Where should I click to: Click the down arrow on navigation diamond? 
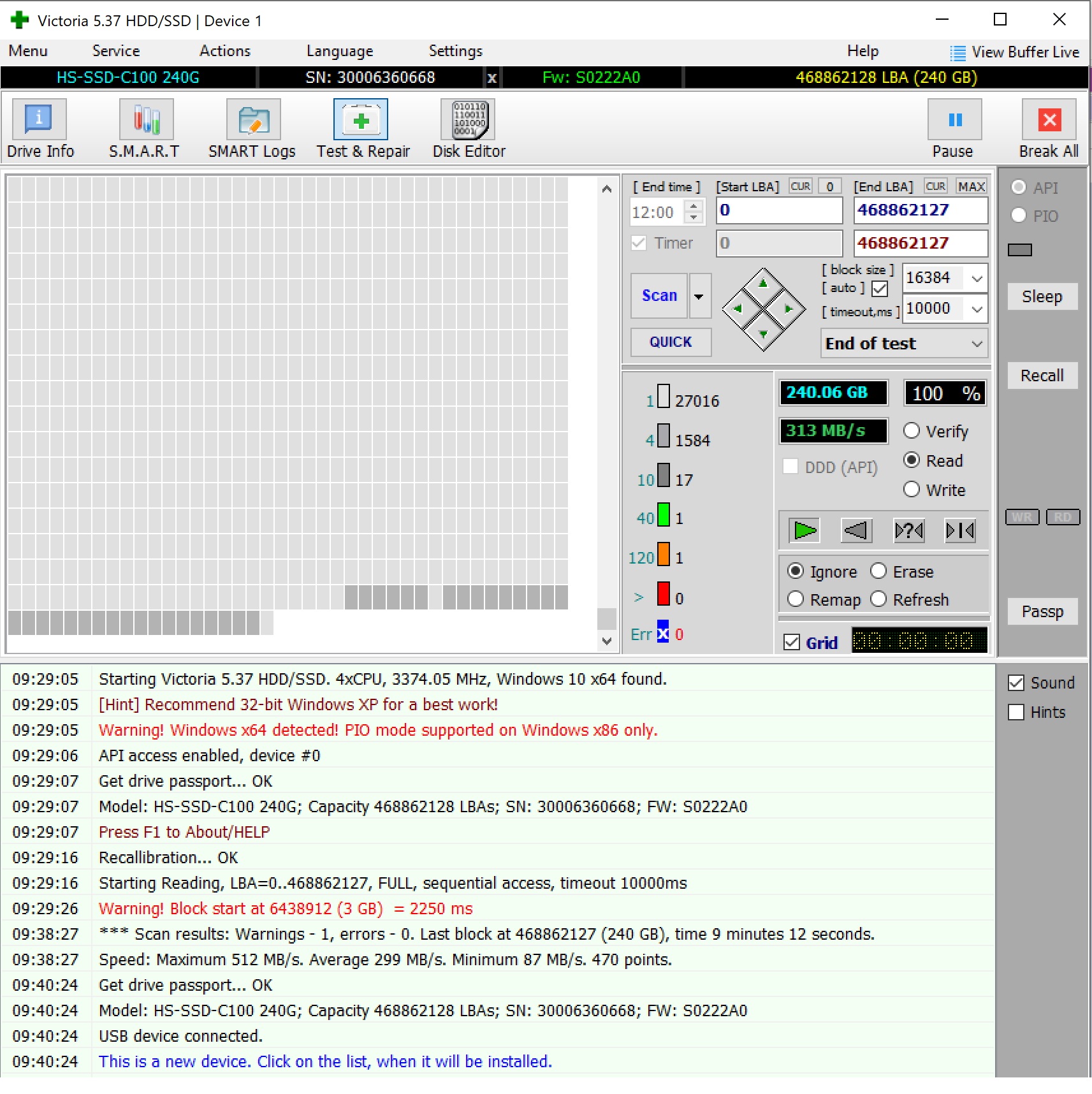[763, 334]
